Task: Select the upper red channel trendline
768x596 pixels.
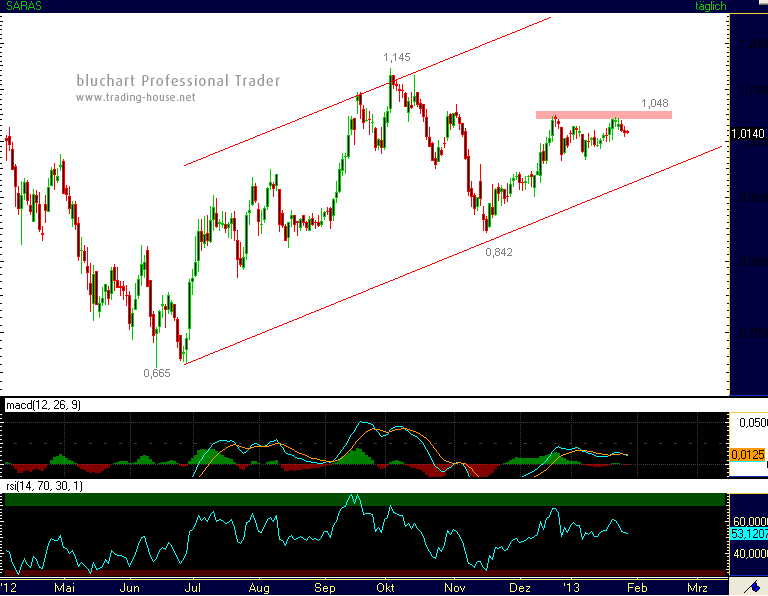Action: pos(367,92)
